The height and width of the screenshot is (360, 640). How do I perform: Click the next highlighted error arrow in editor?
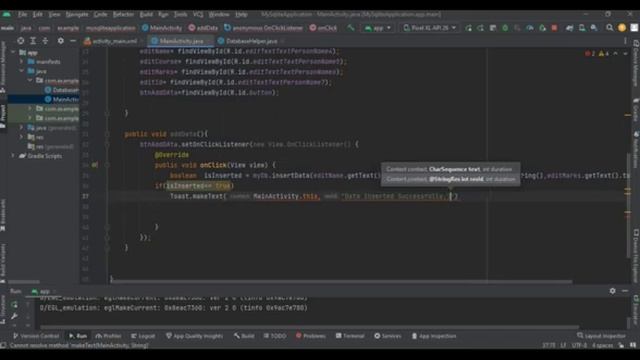pyautogui.click(x=625, y=53)
